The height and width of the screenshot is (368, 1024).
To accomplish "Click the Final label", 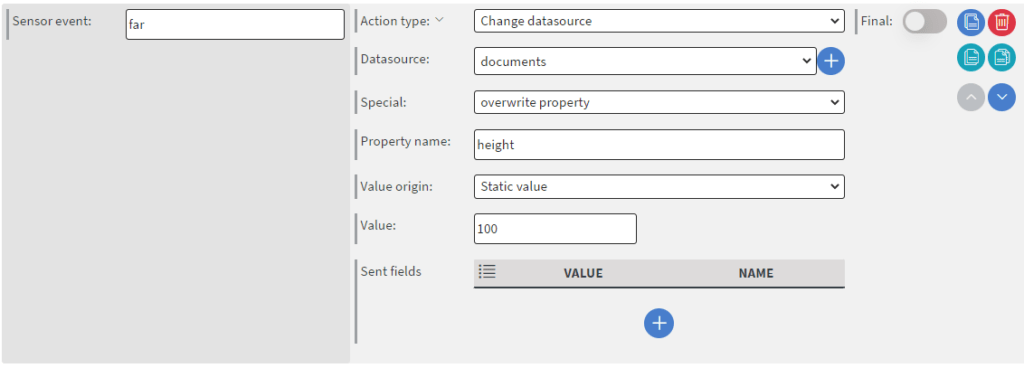I will [x=876, y=21].
